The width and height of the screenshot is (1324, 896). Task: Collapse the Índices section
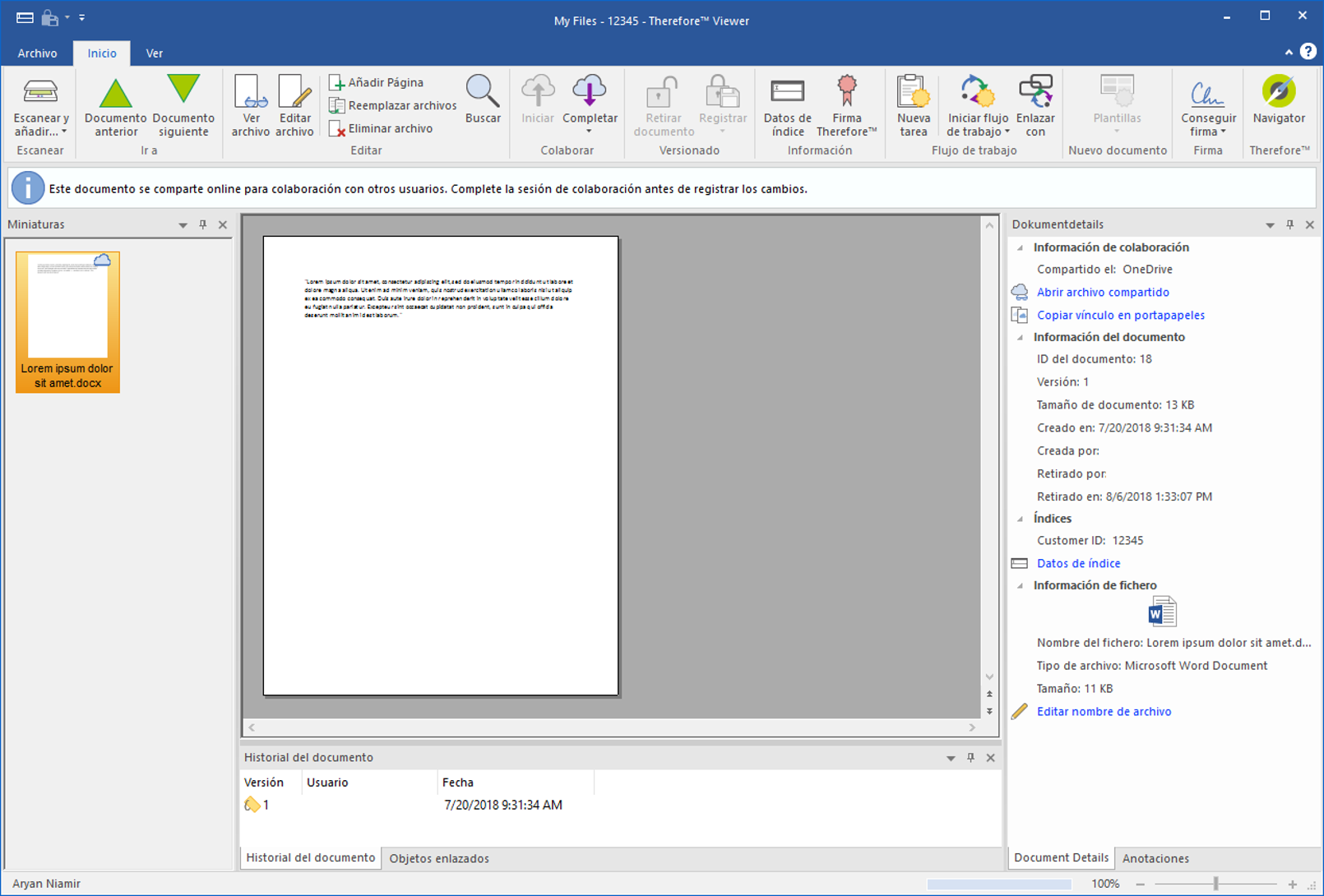point(1021,519)
